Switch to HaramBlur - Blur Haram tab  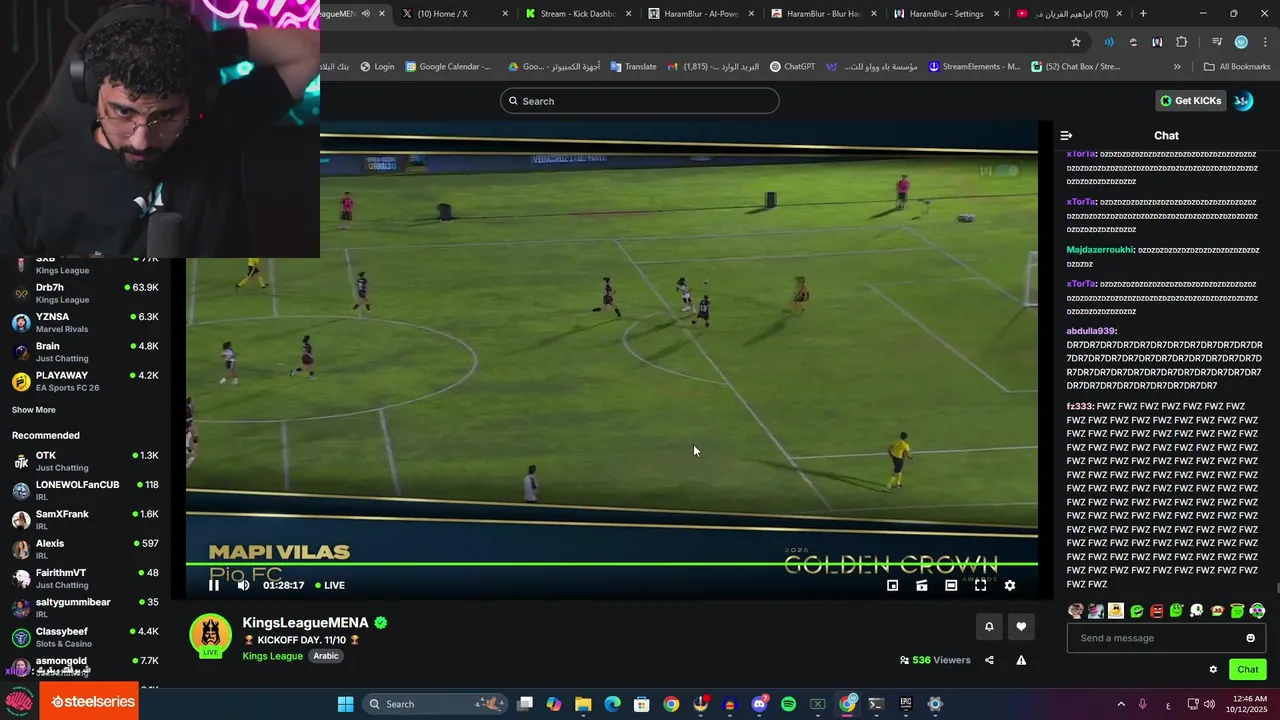coord(823,14)
